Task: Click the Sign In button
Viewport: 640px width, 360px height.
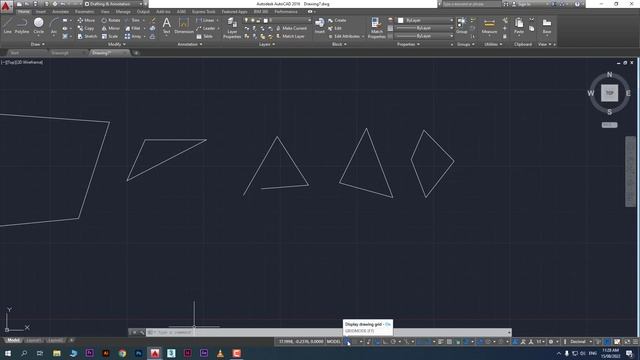Action: (524, 4)
